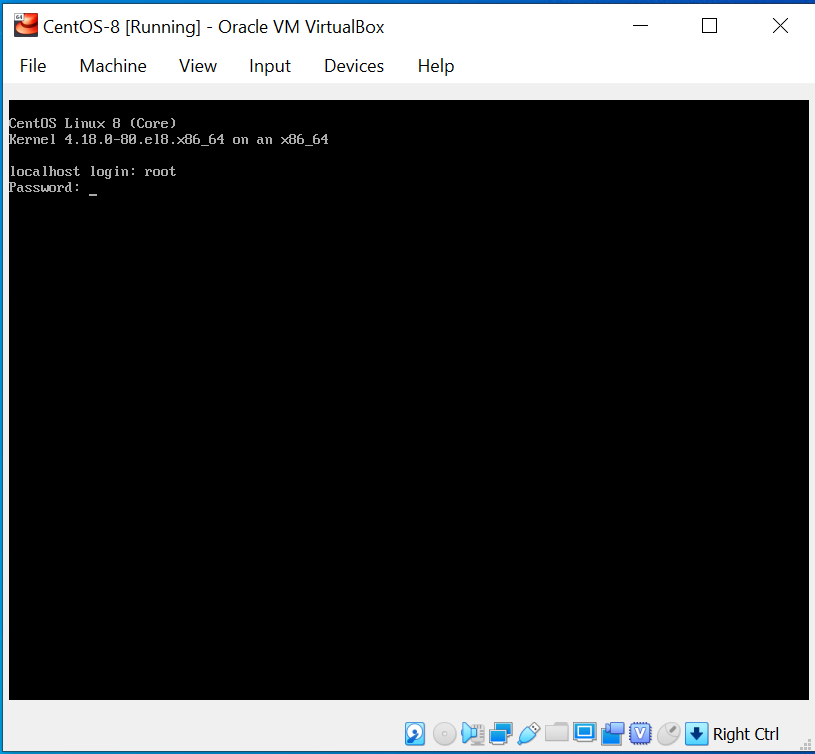
Task: Click the 'localhost login: root' line
Action: coord(93,171)
